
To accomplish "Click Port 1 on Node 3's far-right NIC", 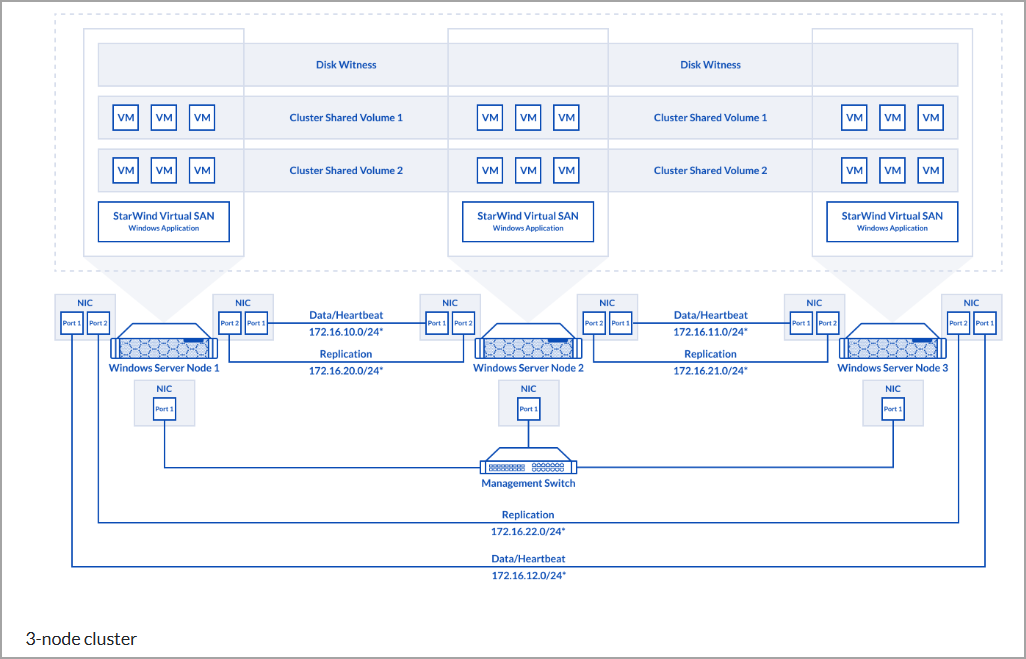I will click(x=984, y=323).
